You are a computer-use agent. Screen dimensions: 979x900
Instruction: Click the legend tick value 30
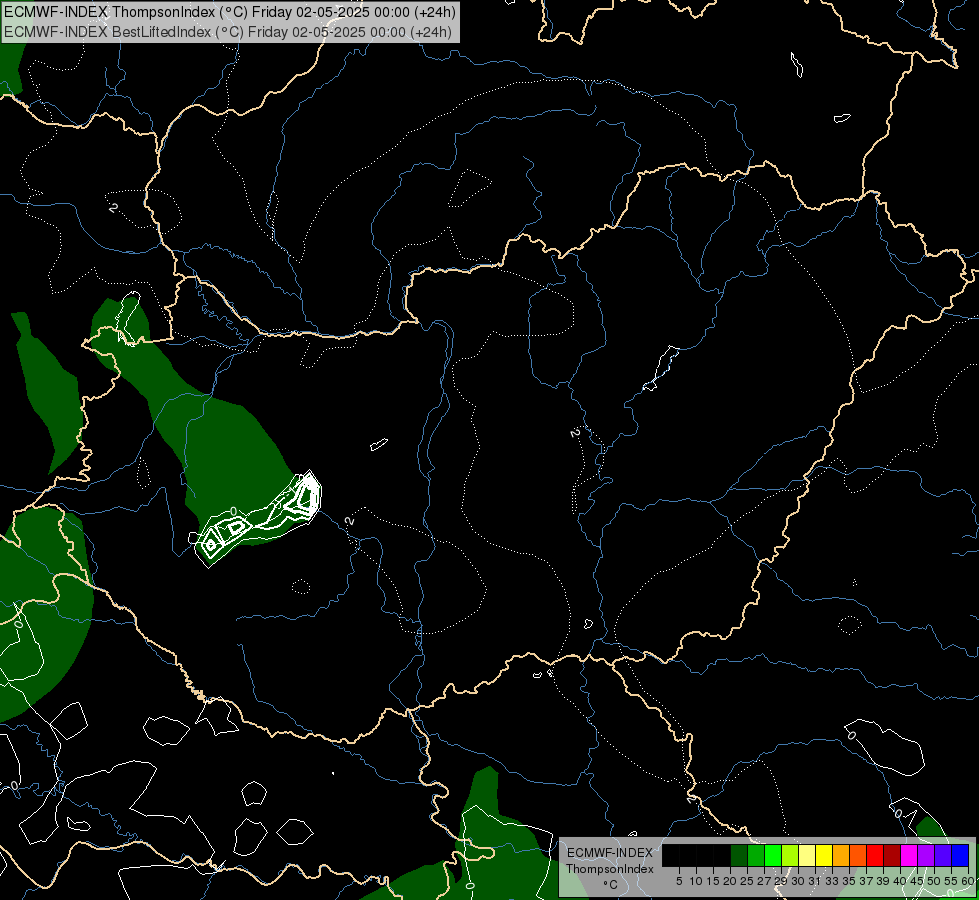(x=798, y=881)
